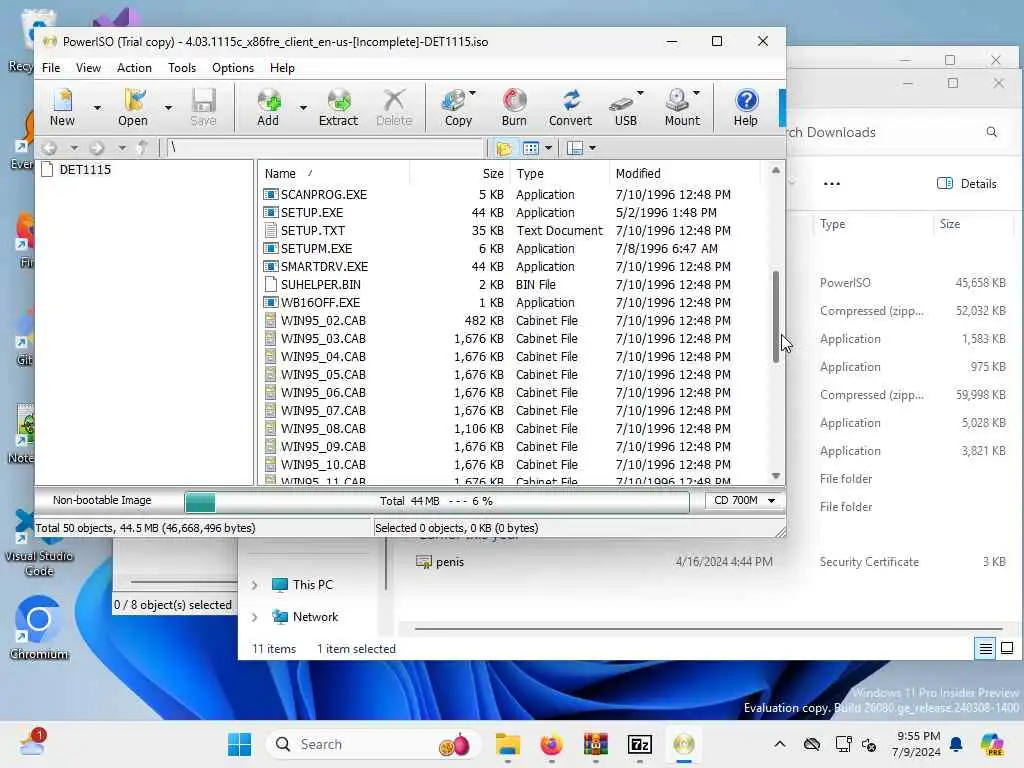Open Firefox from the taskbar
1024x768 pixels.
coord(552,744)
